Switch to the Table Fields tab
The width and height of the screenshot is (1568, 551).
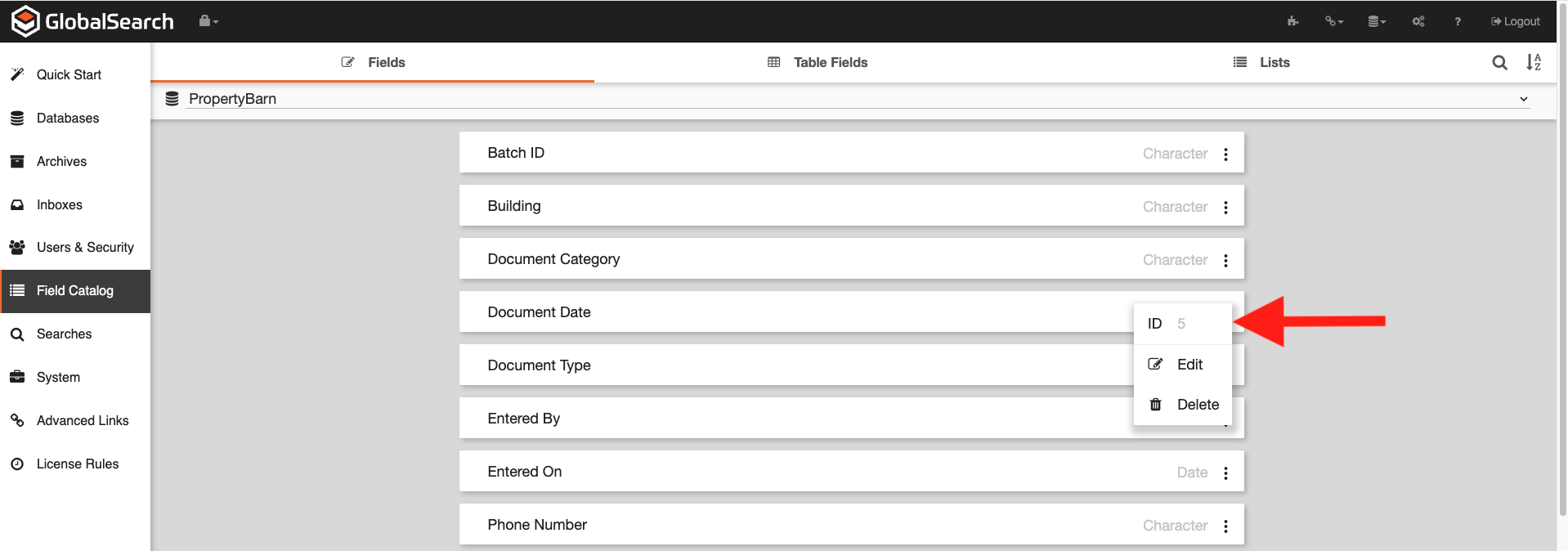pos(818,62)
